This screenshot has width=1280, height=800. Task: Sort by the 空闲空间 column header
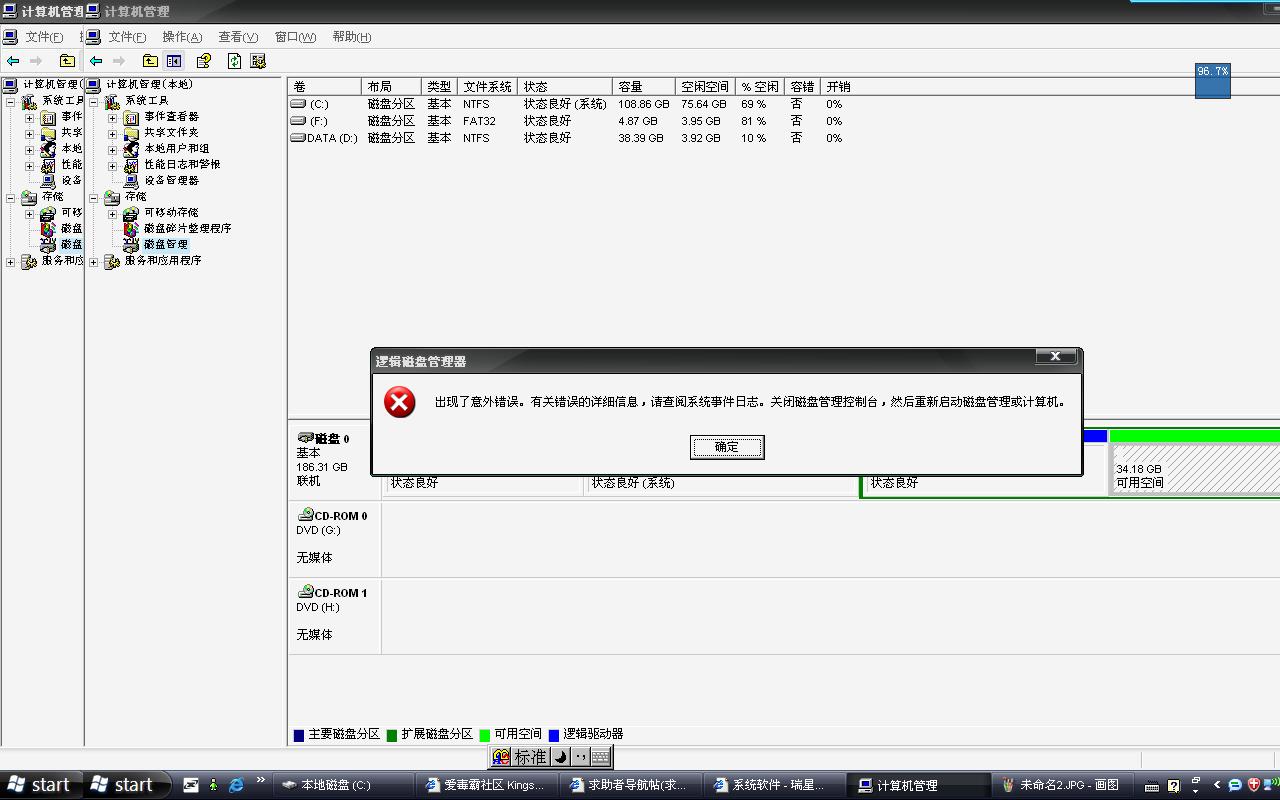point(705,87)
